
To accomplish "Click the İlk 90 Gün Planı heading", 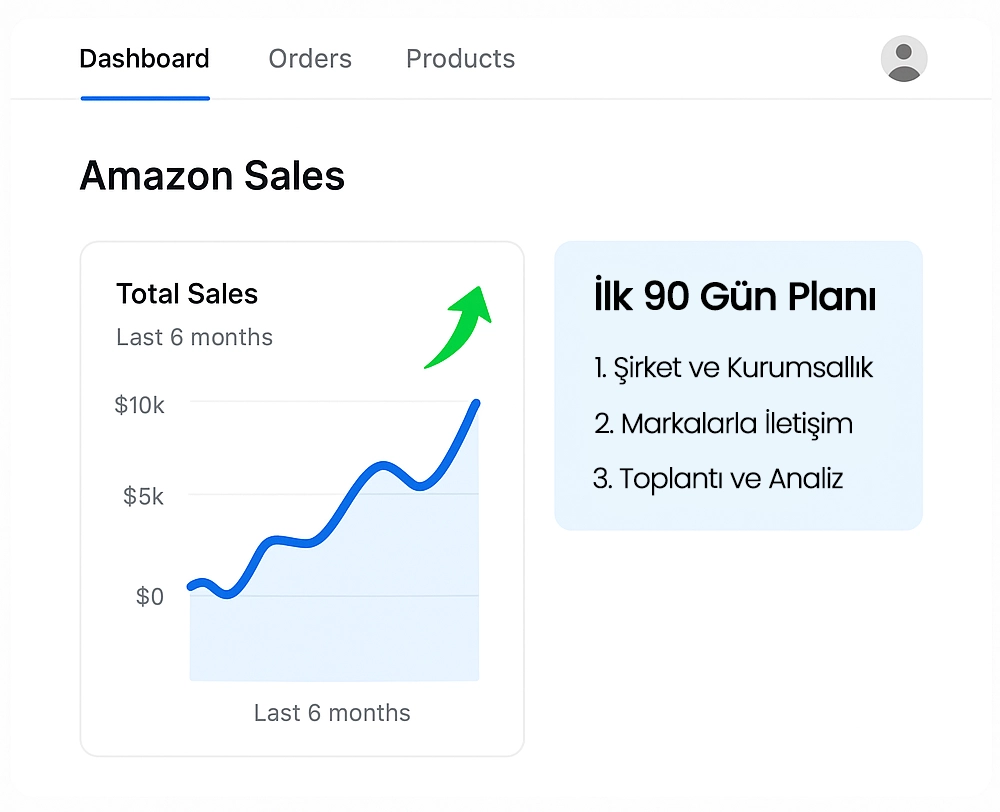I will point(735,297).
